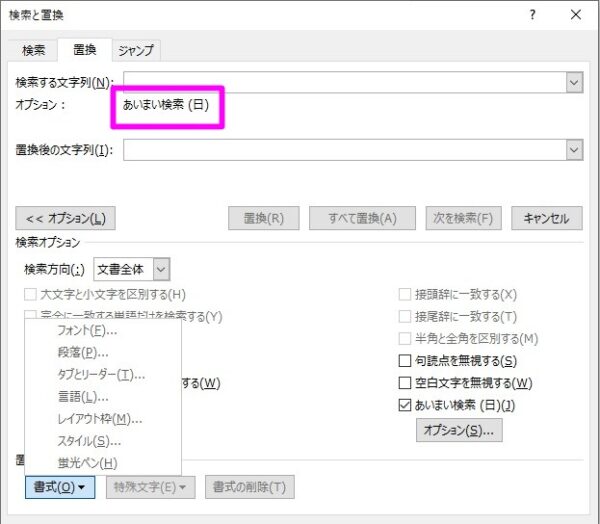Expand the 検索する文字列 dropdown arrow
600x524 pixels.
tap(574, 82)
